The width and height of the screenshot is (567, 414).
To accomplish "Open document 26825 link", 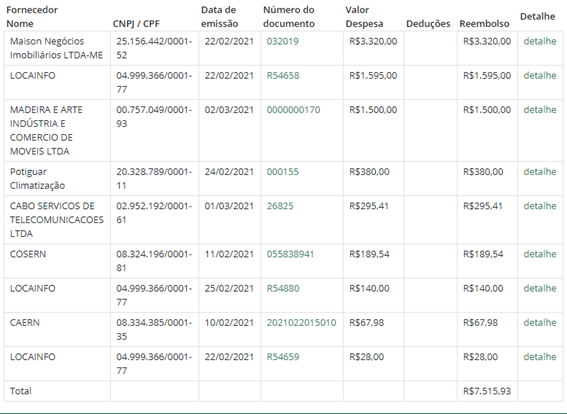I will (280, 206).
